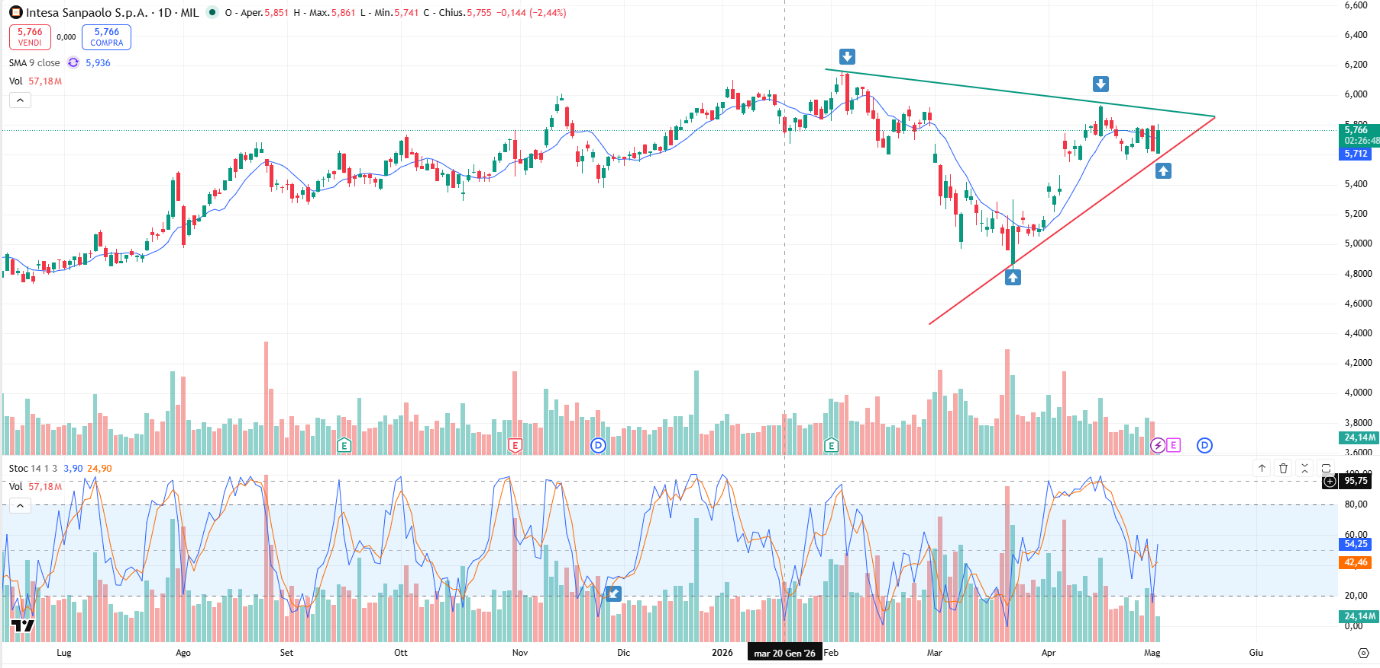This screenshot has height=668, width=1380.
Task: Click the Stoc %D value 24,90
Action: (99, 468)
